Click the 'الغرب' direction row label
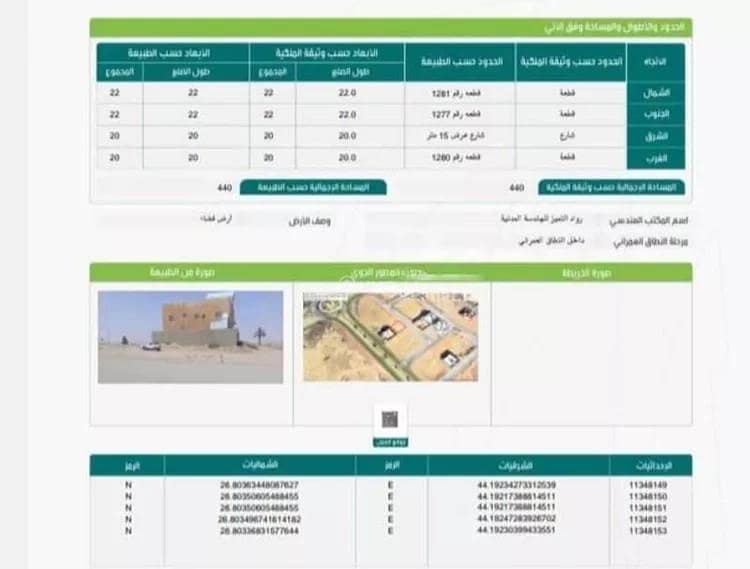The image size is (750, 569). coord(658,158)
